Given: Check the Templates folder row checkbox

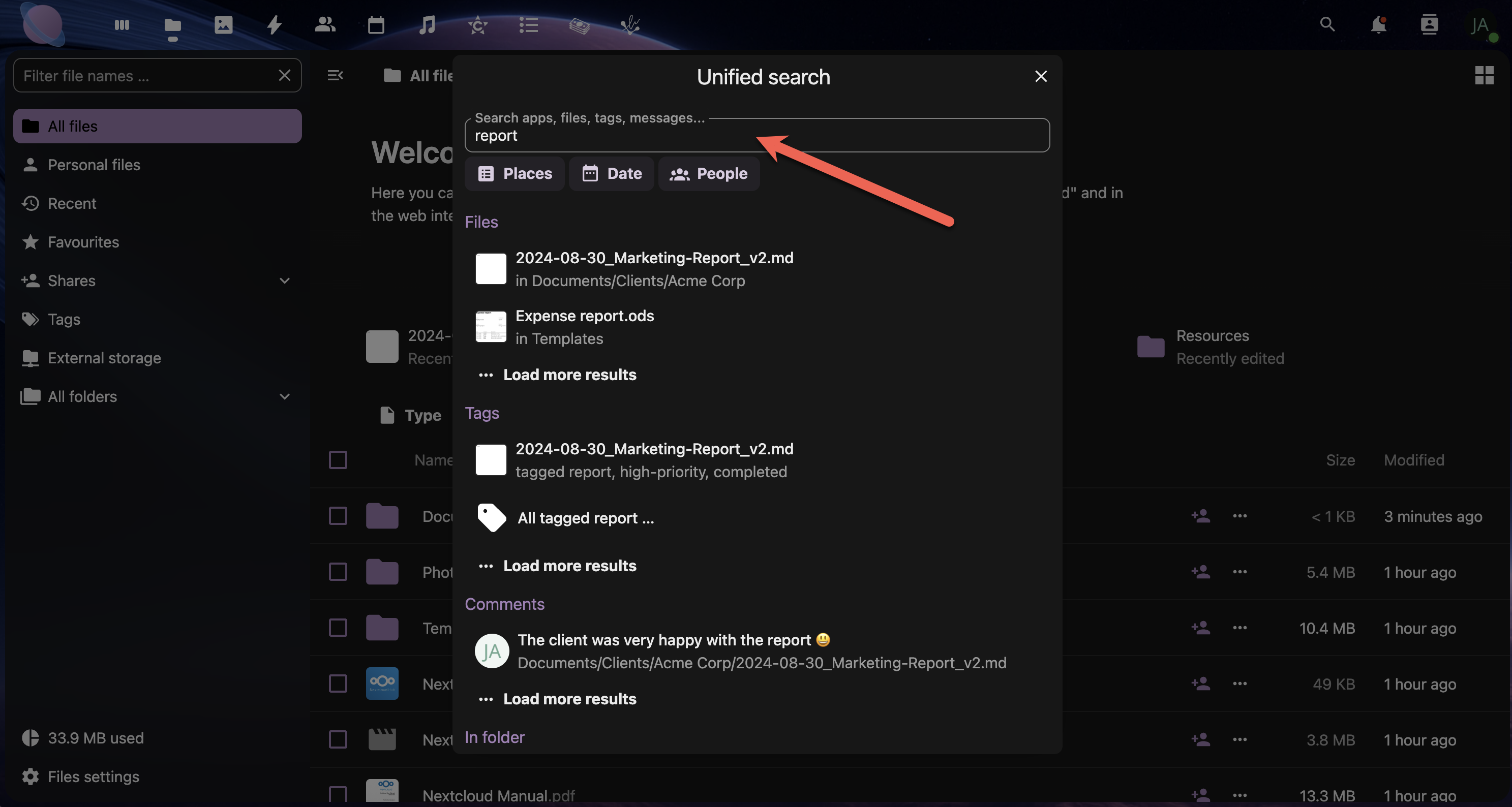Looking at the screenshot, I should 338,628.
